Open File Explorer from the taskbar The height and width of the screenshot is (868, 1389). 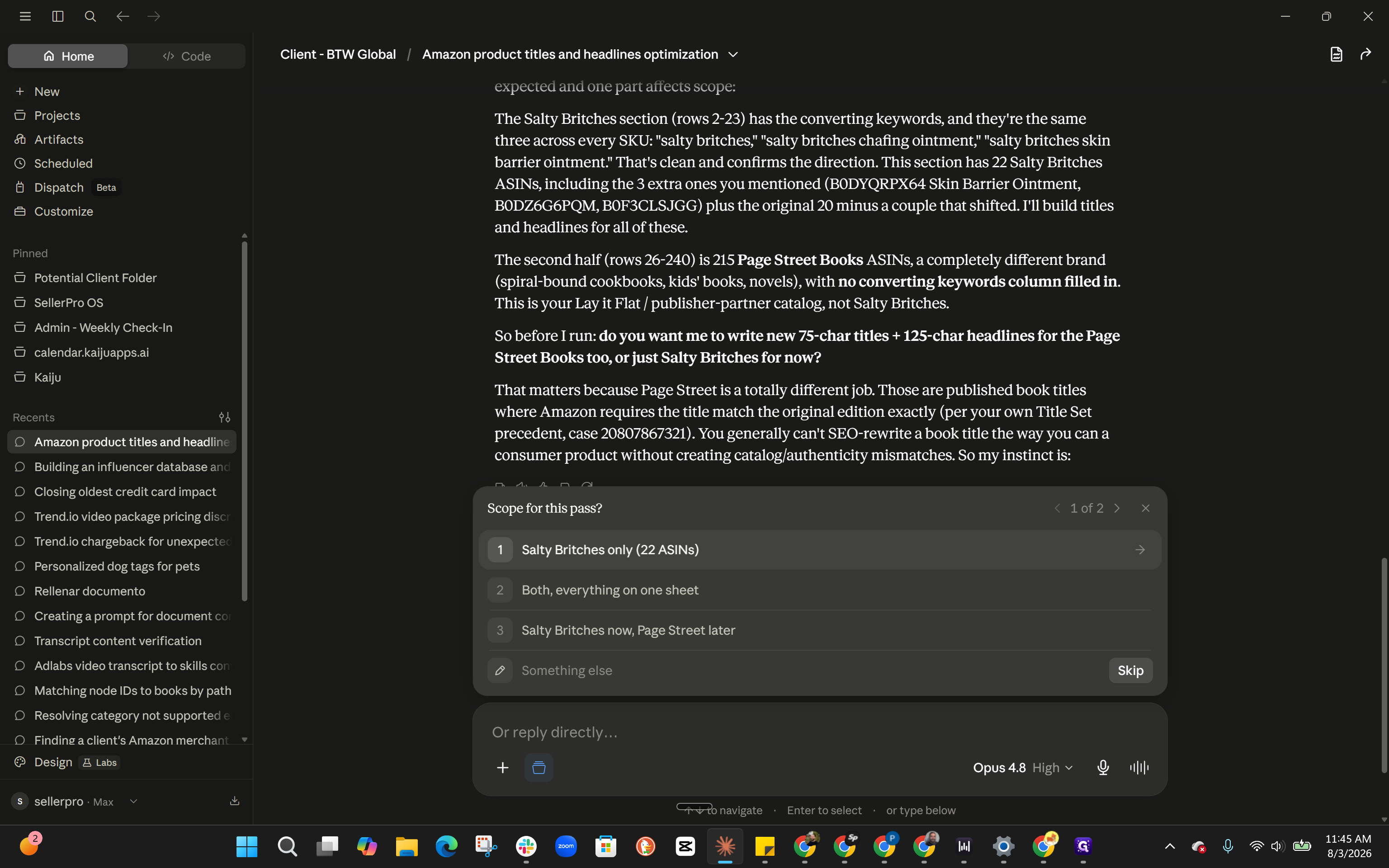406,846
